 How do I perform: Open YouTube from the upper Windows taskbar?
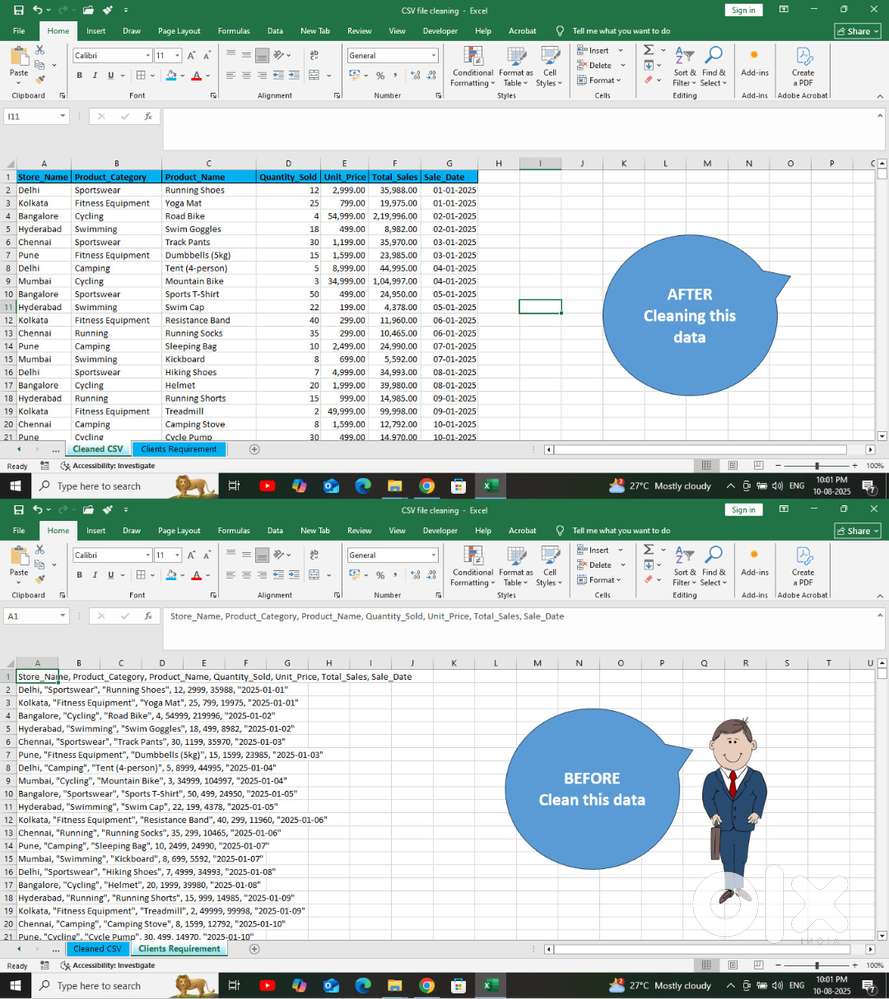[x=267, y=486]
